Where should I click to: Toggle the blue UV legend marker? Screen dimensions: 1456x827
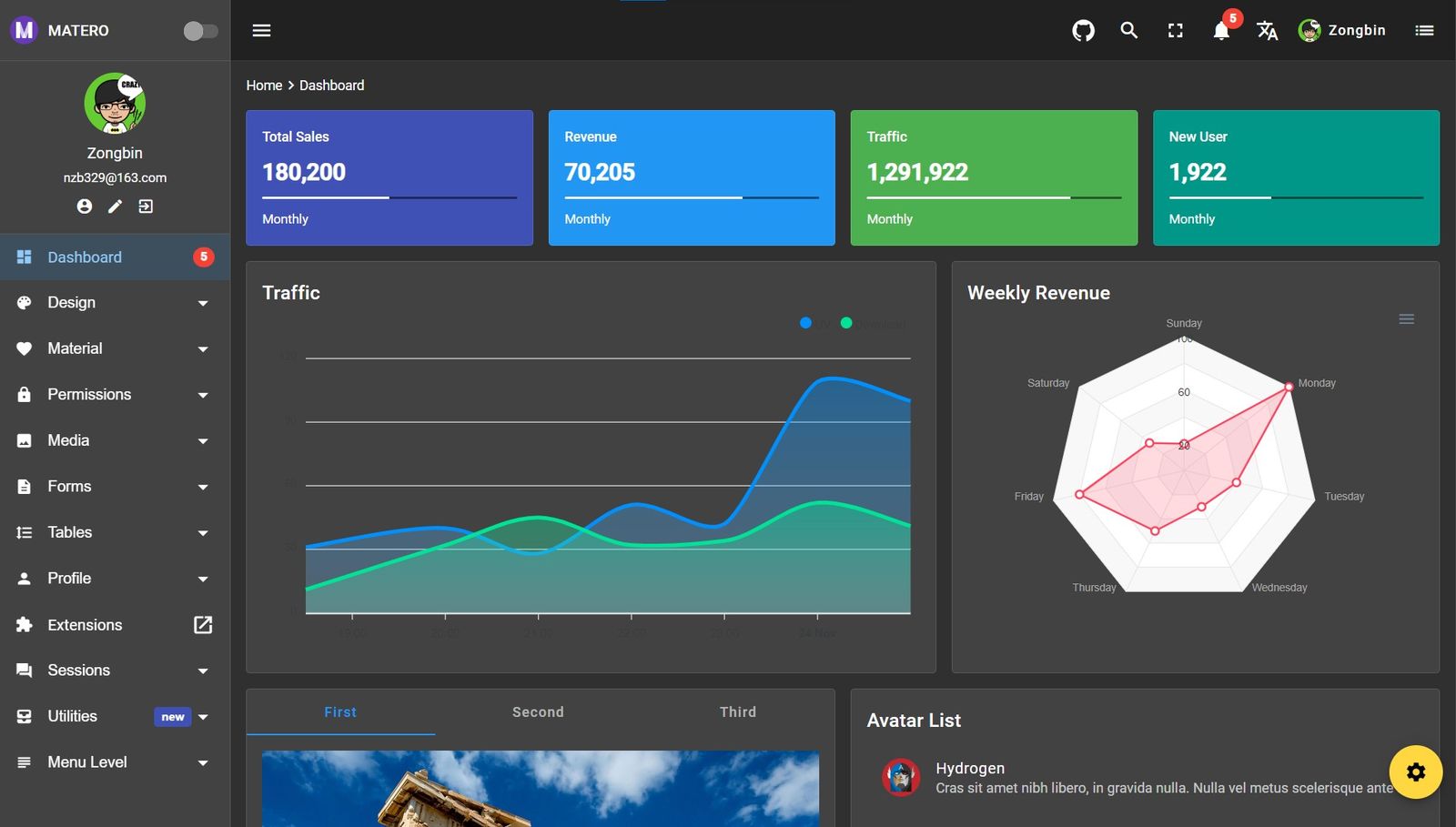805,323
